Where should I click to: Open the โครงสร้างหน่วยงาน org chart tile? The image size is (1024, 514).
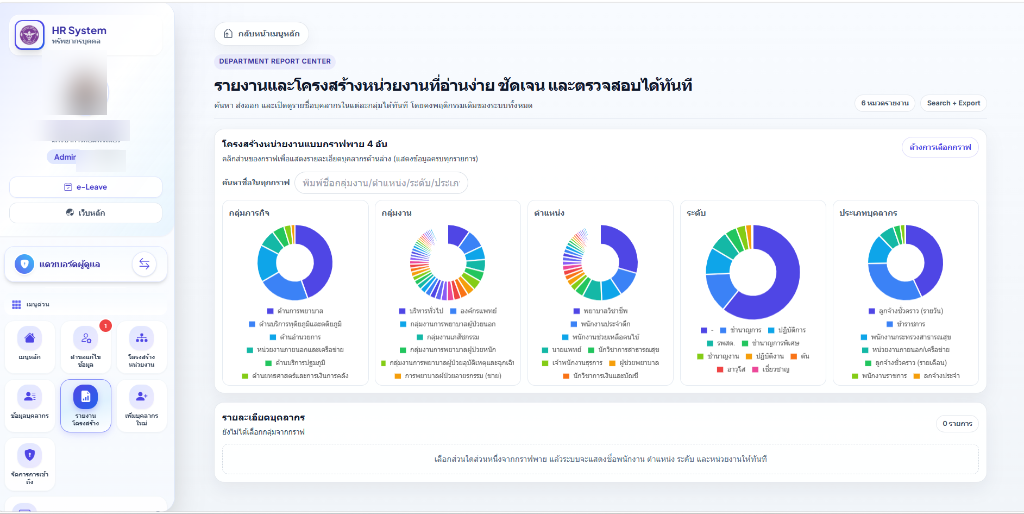(141, 347)
